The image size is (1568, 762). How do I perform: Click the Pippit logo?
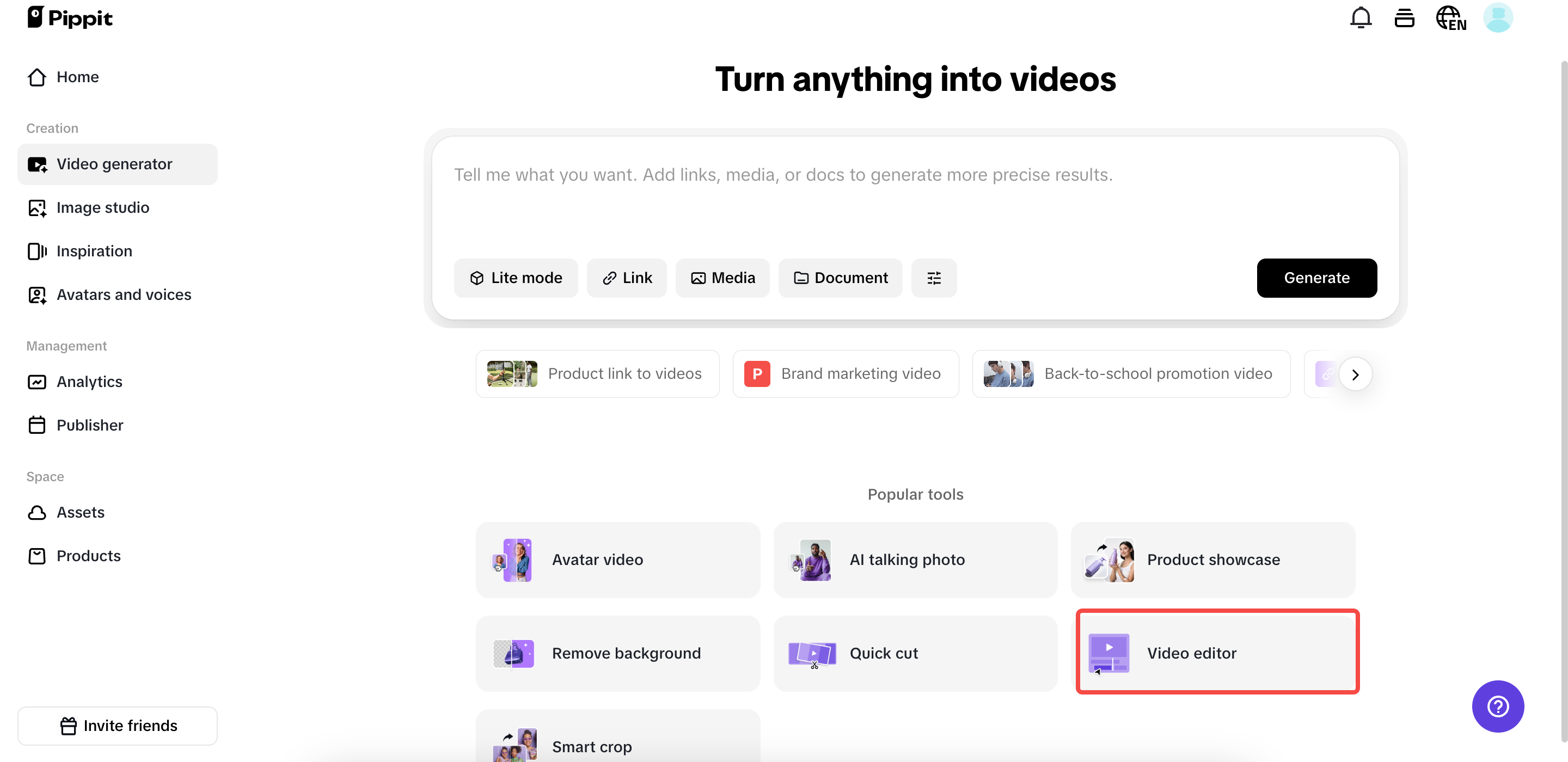69,17
